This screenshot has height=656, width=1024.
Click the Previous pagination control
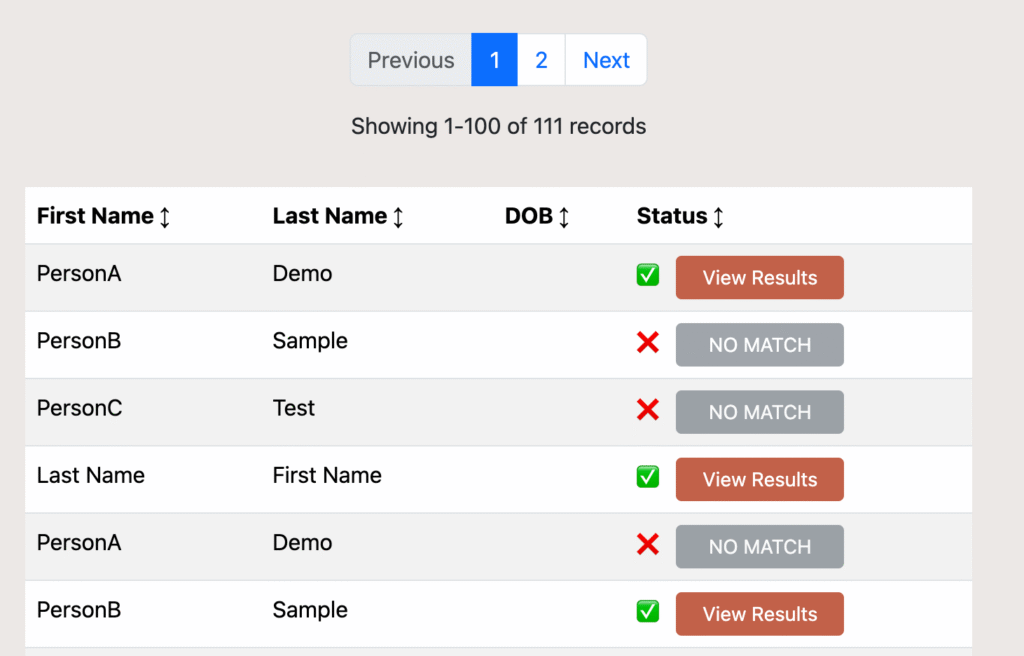pyautogui.click(x=410, y=60)
